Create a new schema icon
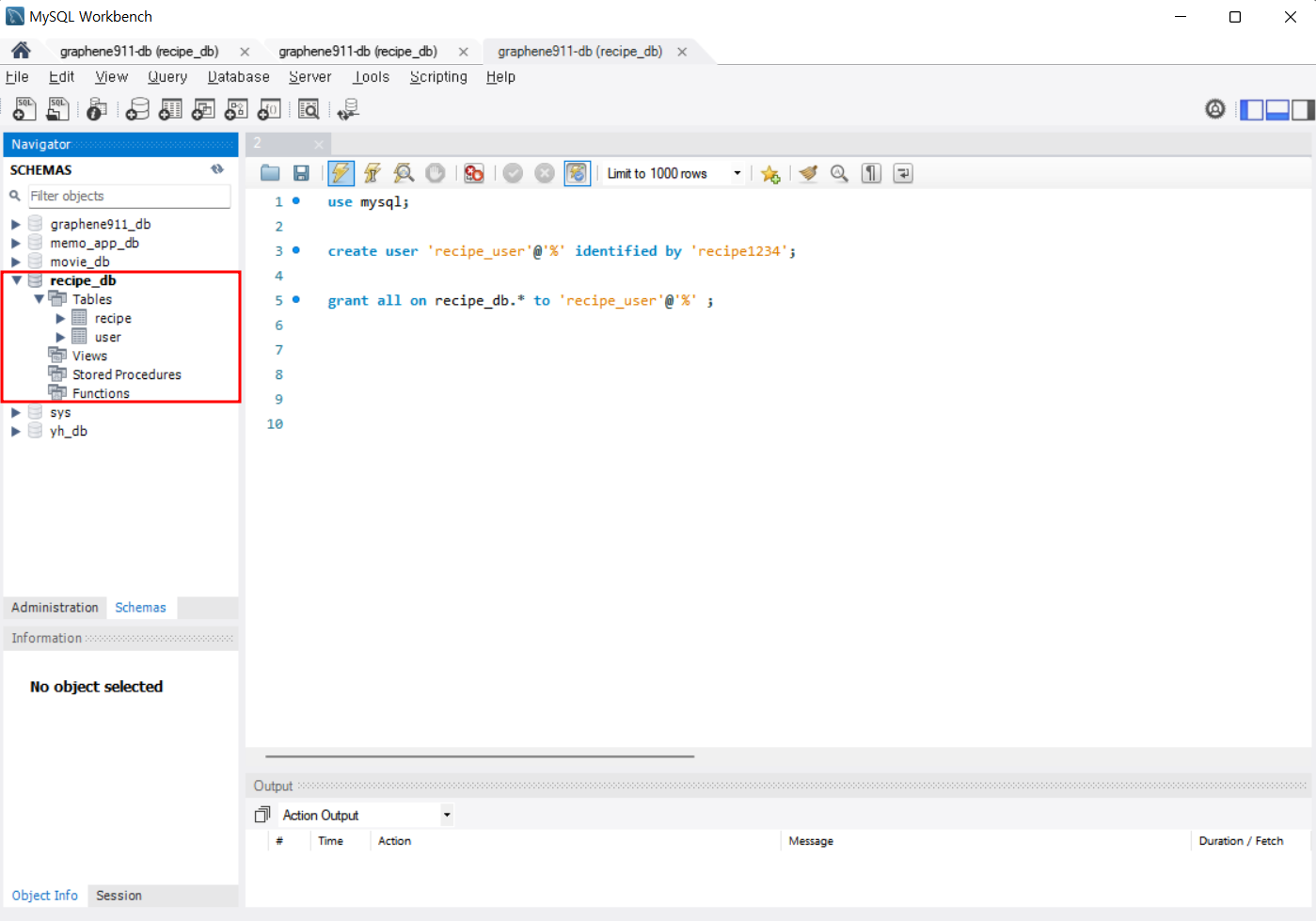This screenshot has height=921, width=1316. pyautogui.click(x=137, y=109)
